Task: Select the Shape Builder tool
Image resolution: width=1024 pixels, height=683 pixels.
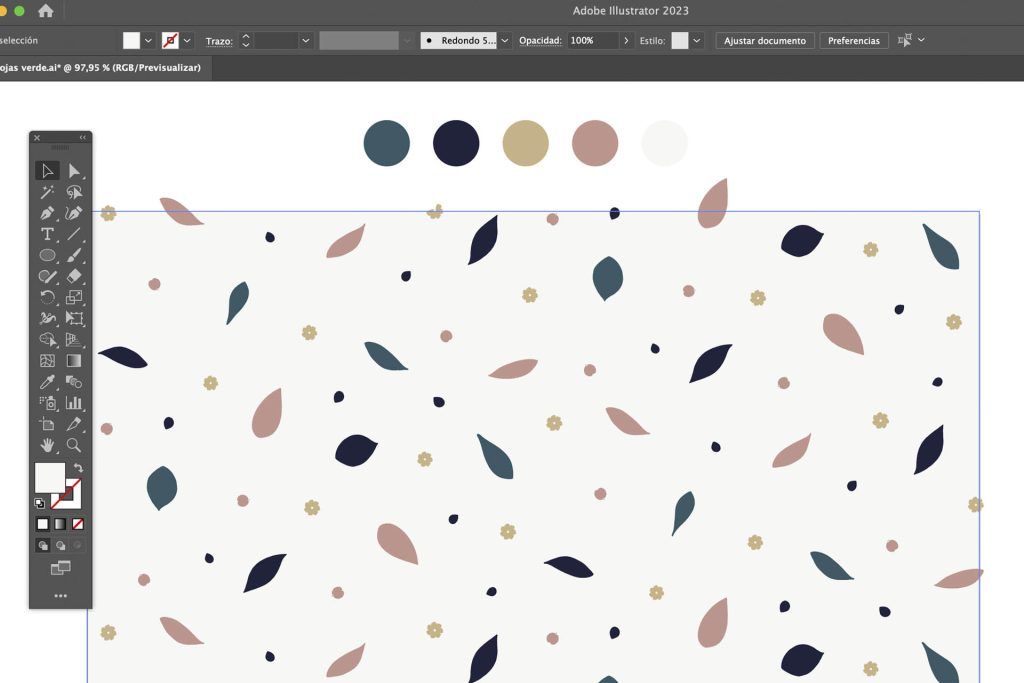Action: [47, 340]
